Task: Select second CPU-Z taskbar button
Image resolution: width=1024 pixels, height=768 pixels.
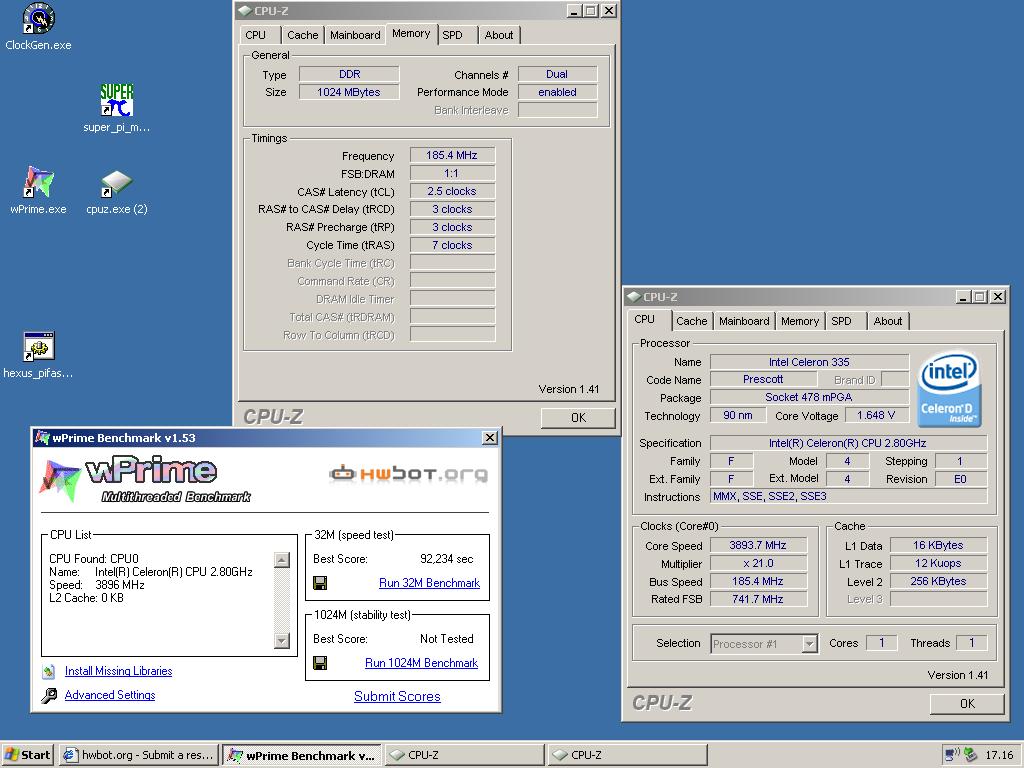Action: [627, 755]
